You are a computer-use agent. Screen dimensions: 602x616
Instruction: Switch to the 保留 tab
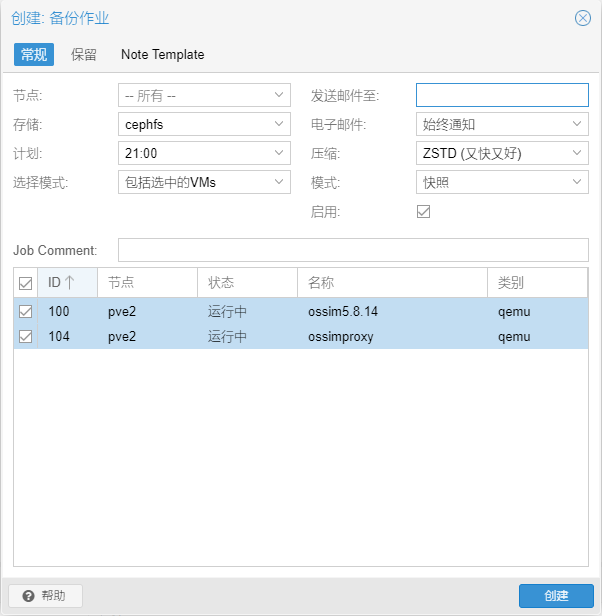tap(84, 55)
